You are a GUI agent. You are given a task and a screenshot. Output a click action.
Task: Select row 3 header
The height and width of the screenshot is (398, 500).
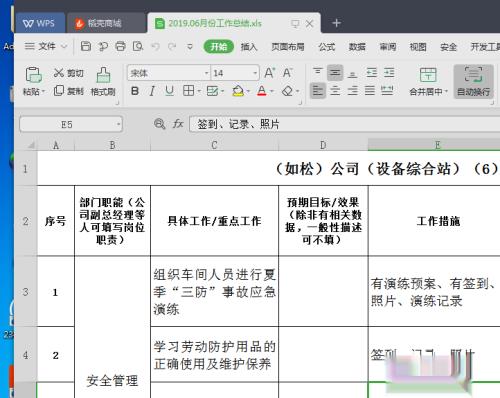(x=26, y=292)
